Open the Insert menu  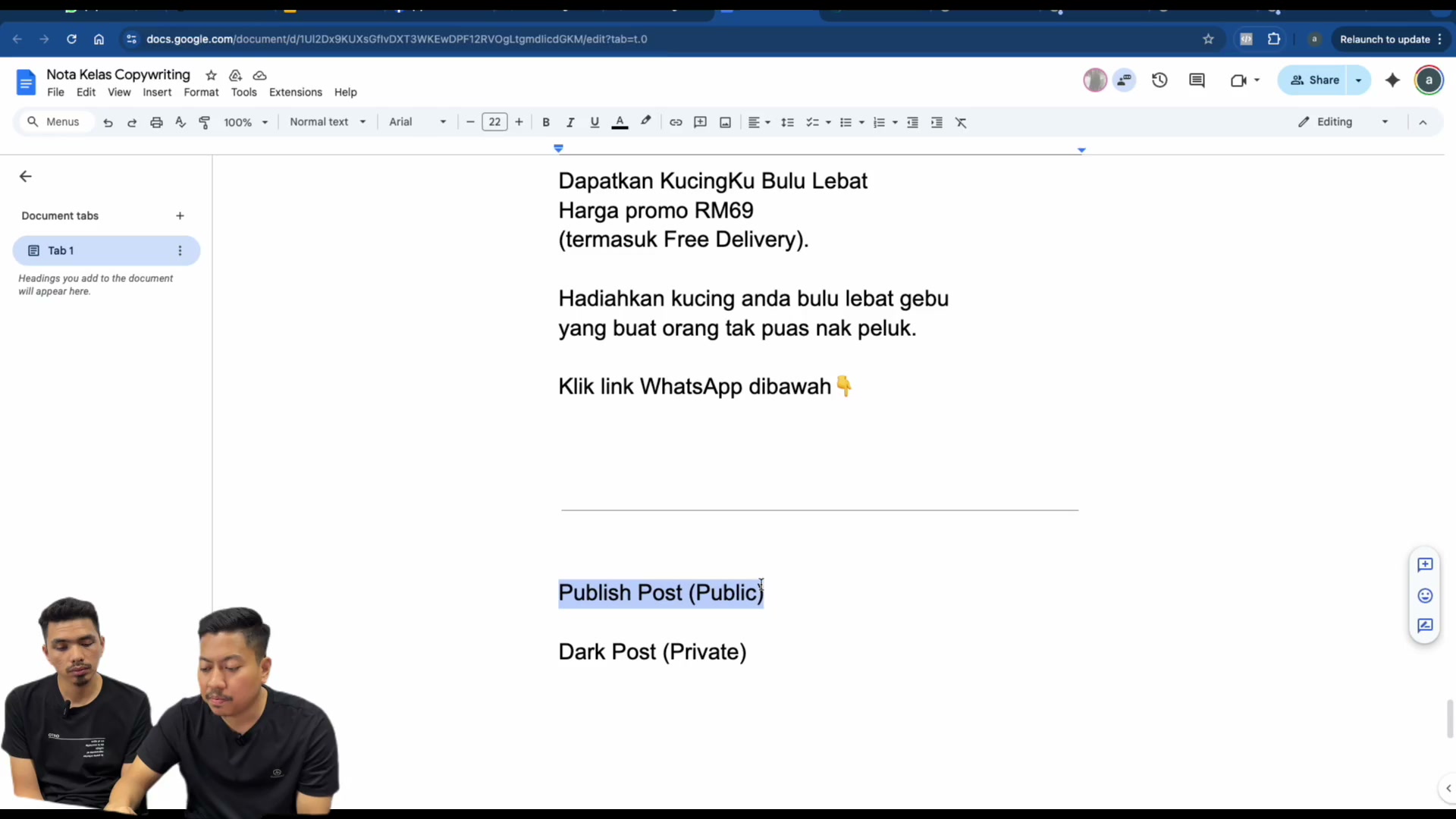click(157, 93)
